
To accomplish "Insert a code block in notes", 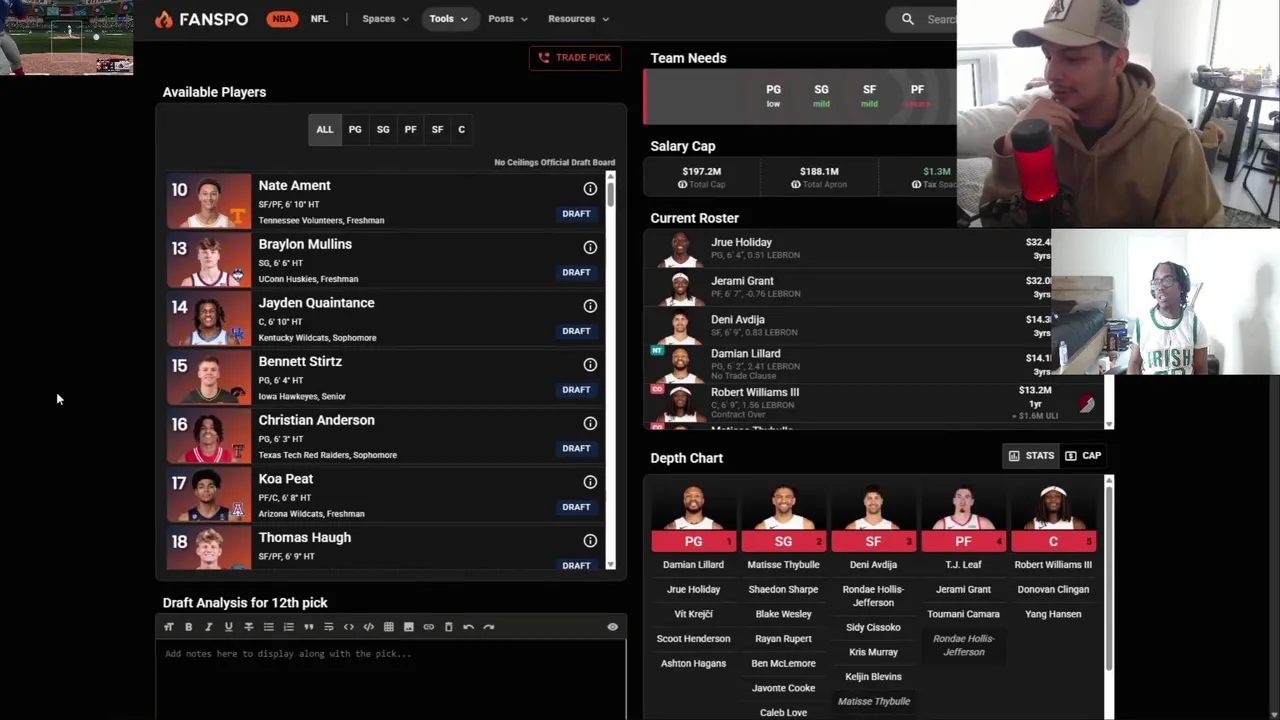I will pyautogui.click(x=368, y=627).
